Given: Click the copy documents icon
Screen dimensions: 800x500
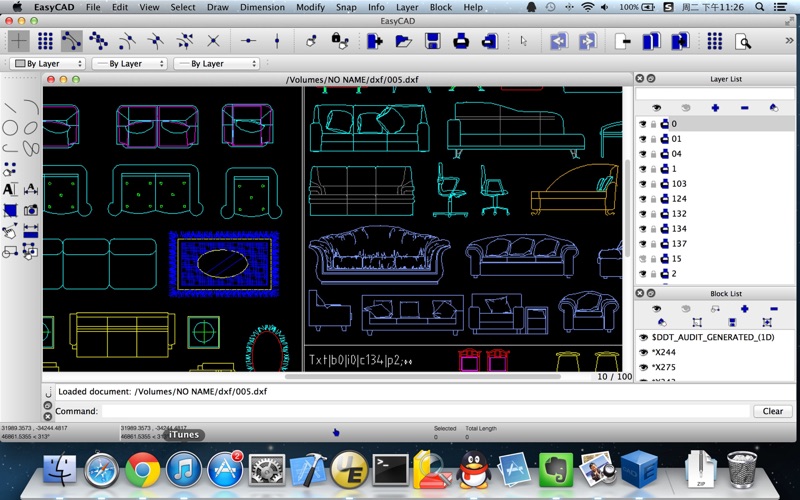Looking at the screenshot, I should pyautogui.click(x=652, y=41).
